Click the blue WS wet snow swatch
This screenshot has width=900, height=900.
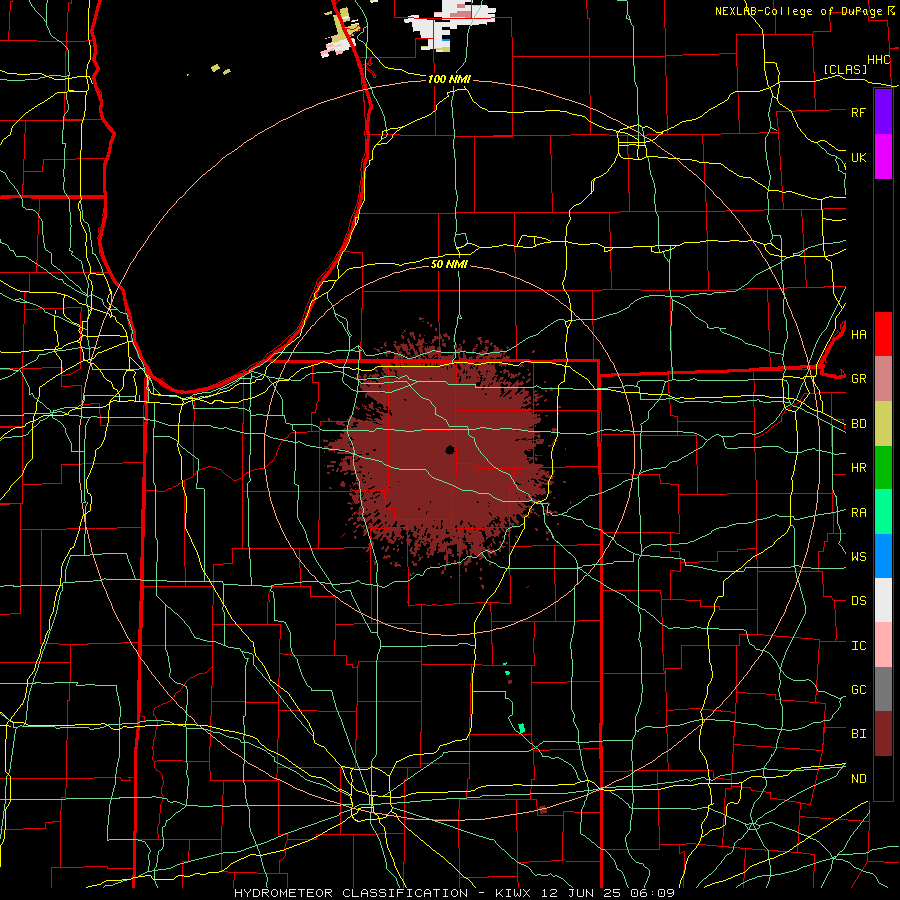883,556
